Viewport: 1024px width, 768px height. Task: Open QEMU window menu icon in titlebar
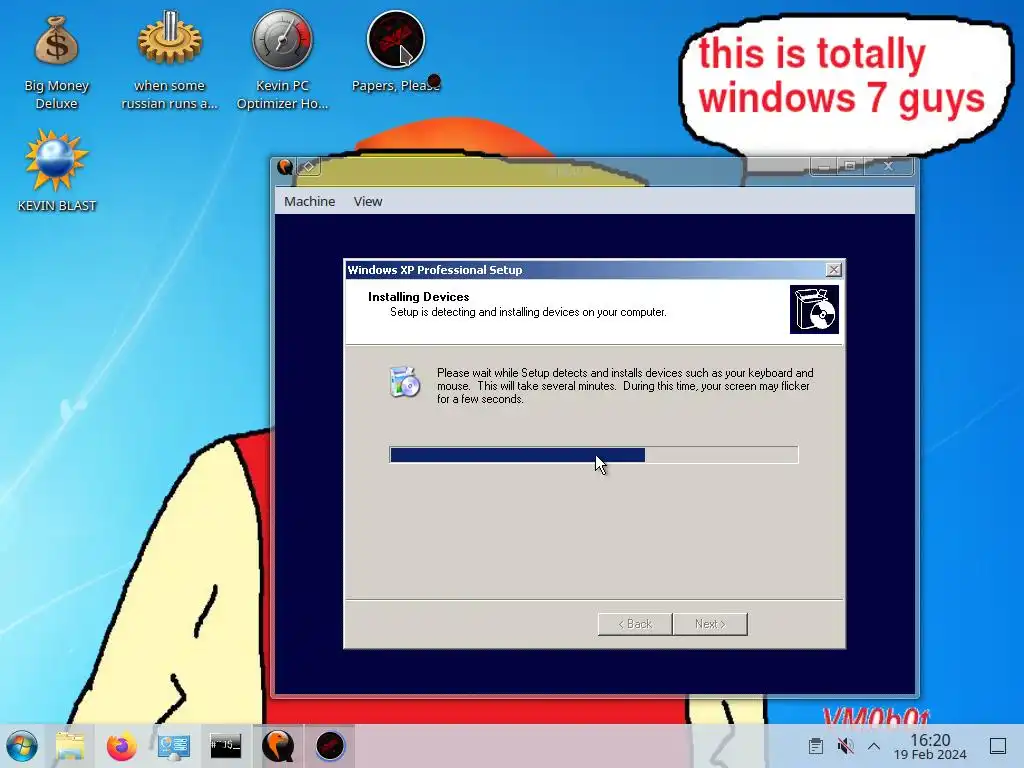pyautogui.click(x=285, y=167)
